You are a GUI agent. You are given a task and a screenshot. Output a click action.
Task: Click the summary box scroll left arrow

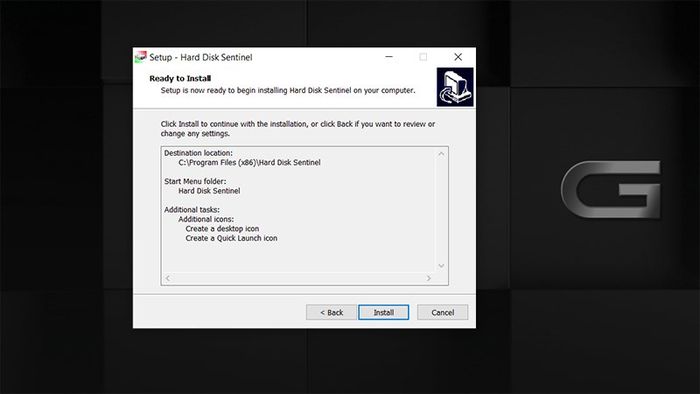coord(168,278)
